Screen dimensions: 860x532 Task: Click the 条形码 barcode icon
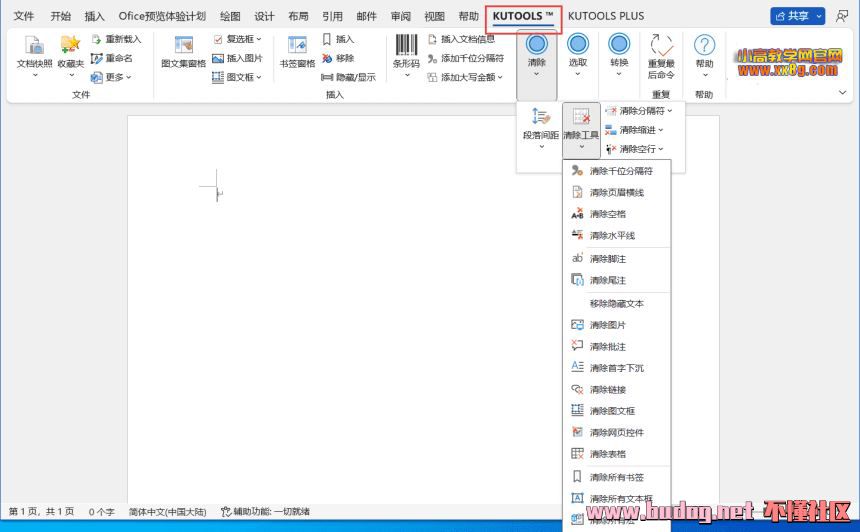pos(405,46)
